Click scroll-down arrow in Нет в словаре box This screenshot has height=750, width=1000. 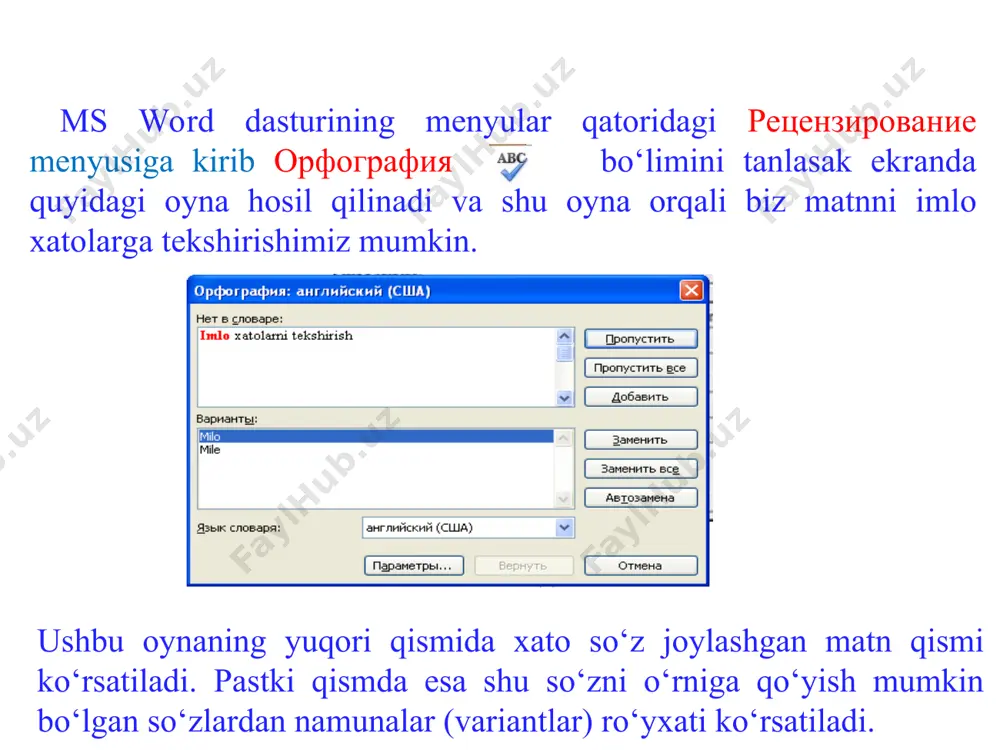564,398
